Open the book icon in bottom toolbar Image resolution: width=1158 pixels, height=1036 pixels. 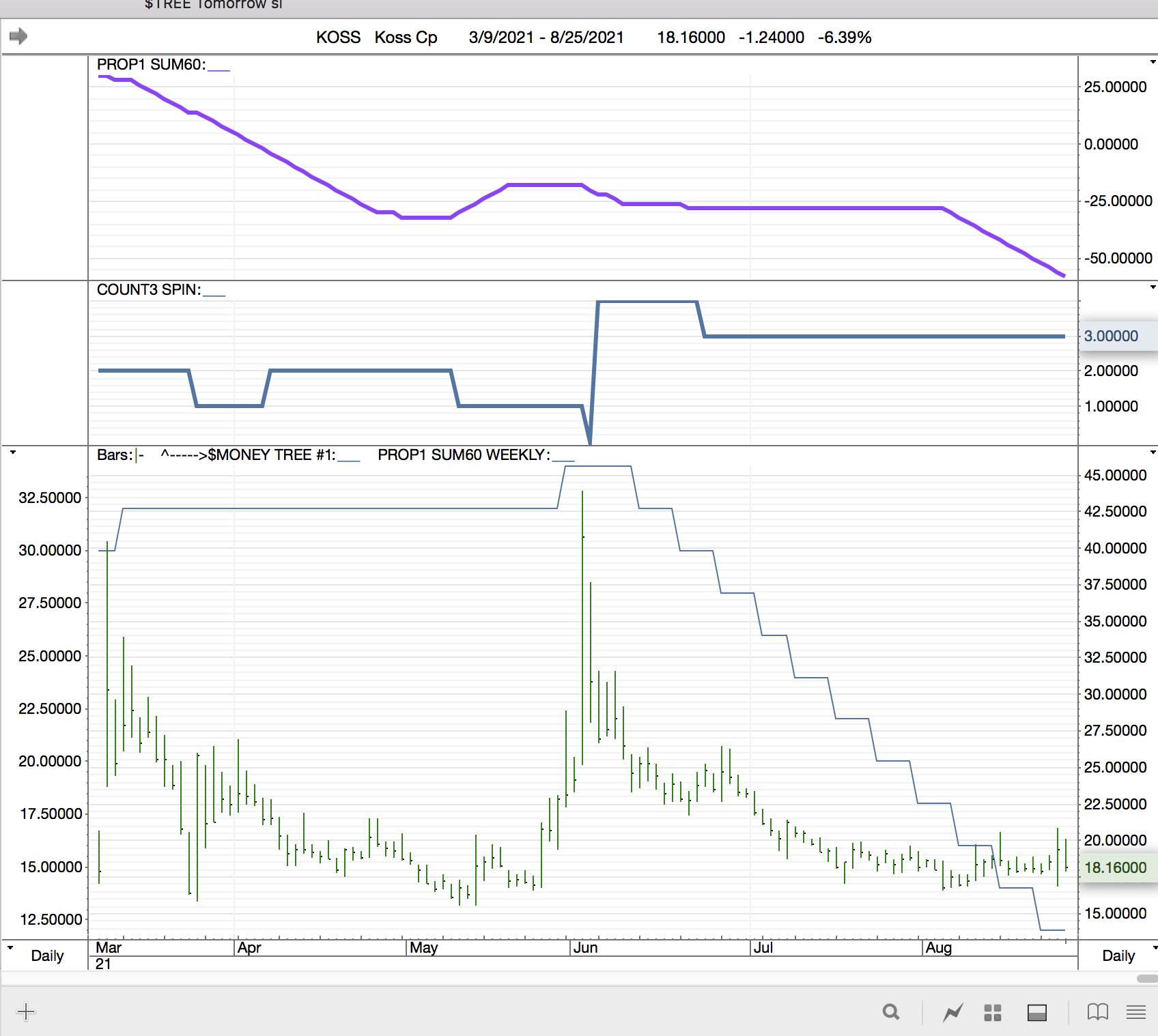[1097, 1012]
